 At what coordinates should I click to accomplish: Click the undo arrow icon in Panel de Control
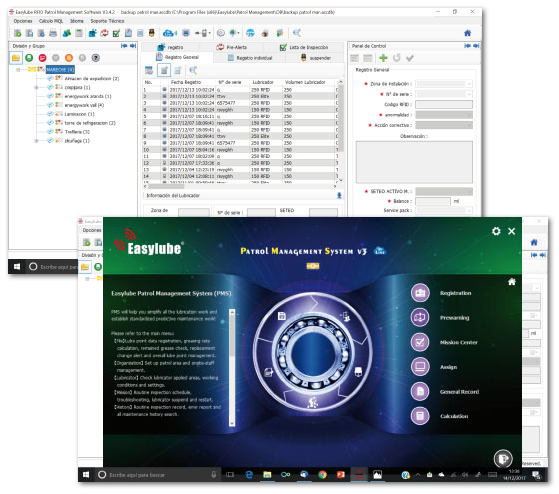pos(396,58)
